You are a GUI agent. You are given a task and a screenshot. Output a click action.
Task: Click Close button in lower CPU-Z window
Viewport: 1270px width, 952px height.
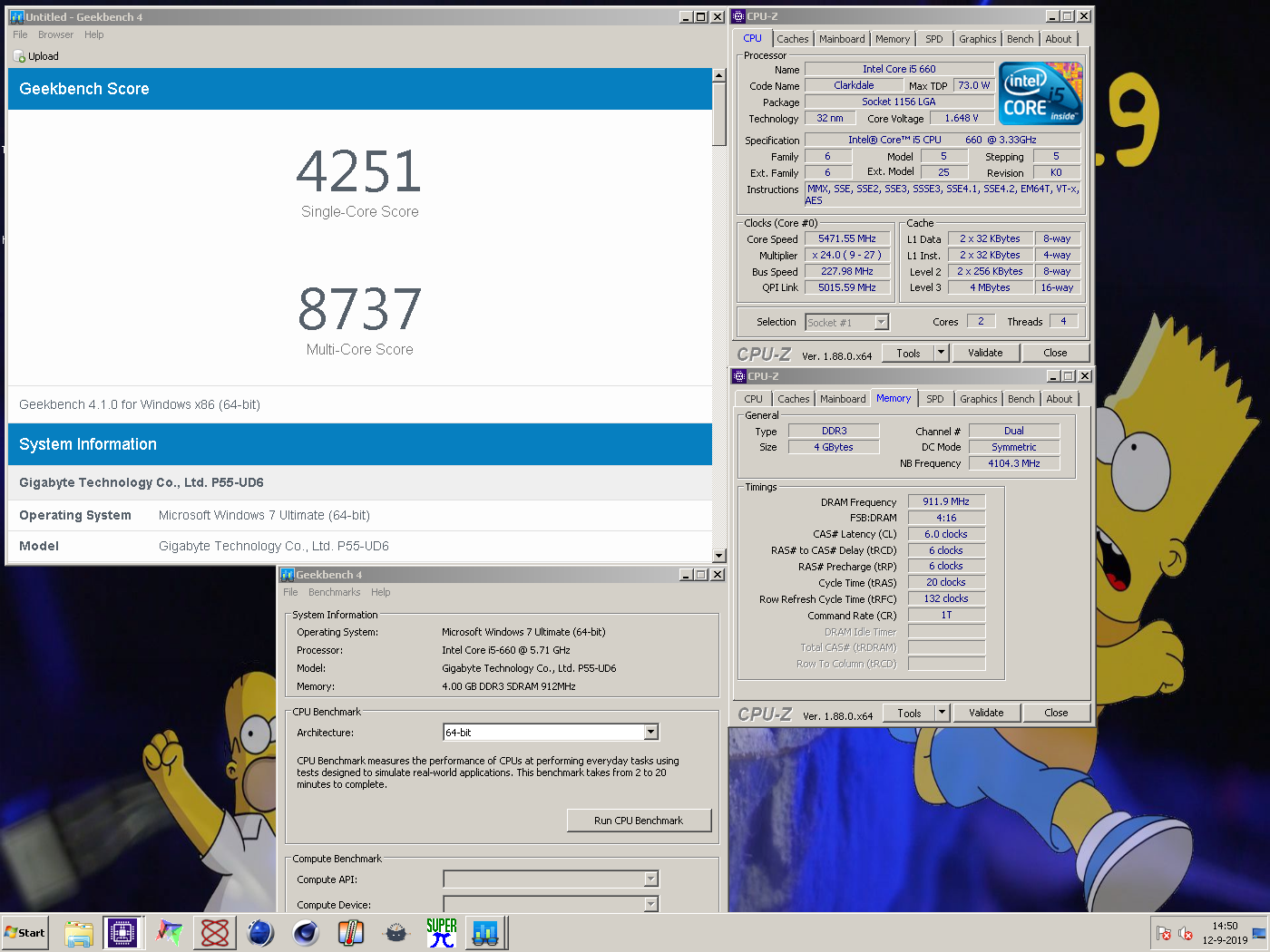pyautogui.click(x=1056, y=713)
